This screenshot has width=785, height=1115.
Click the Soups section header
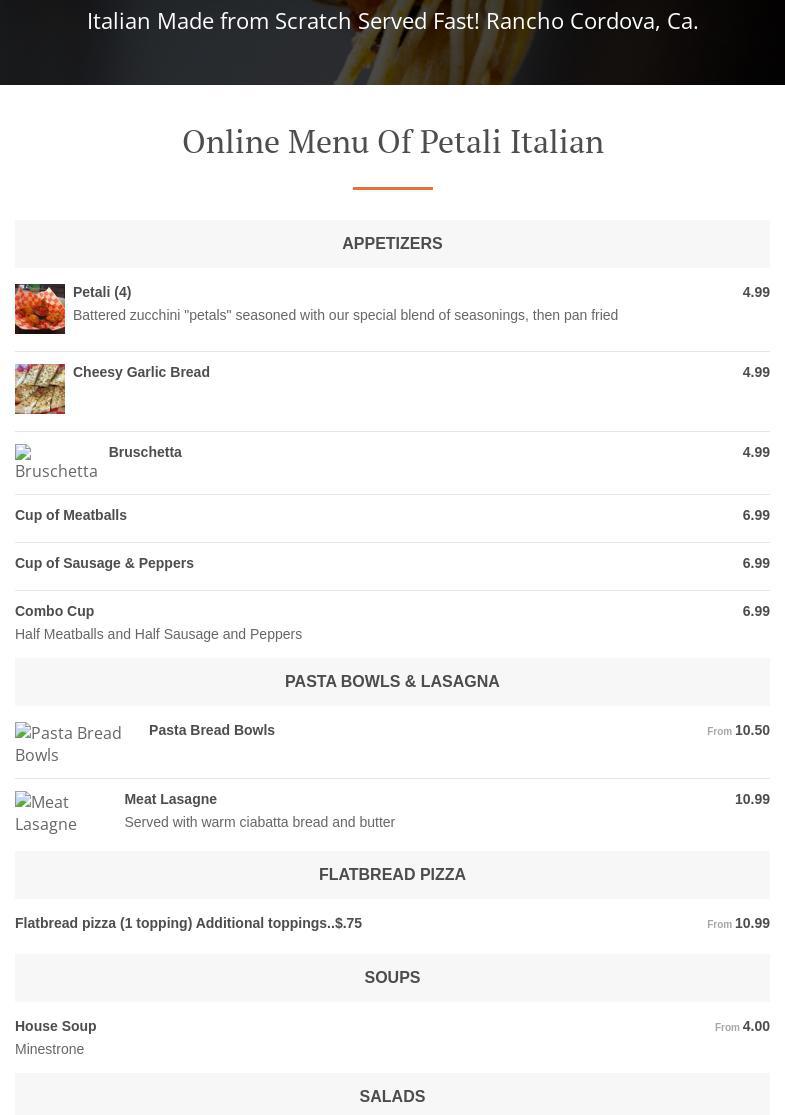(x=392, y=978)
